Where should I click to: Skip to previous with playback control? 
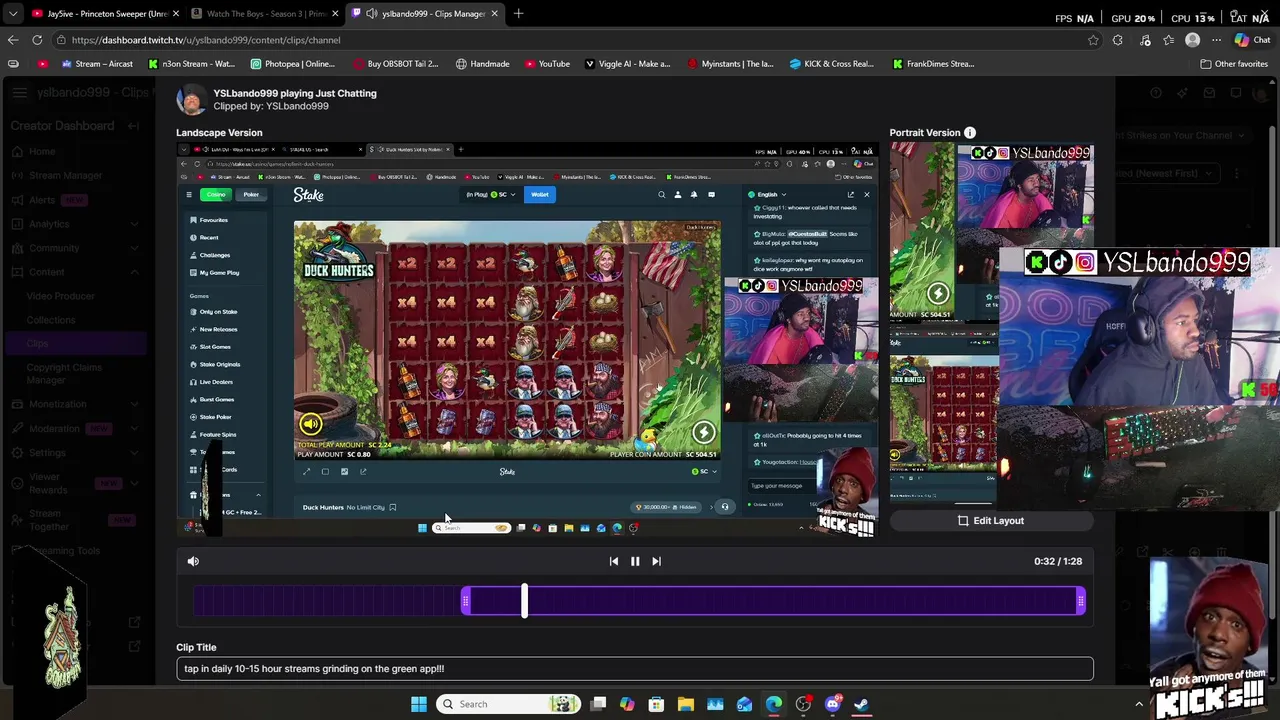click(x=614, y=561)
